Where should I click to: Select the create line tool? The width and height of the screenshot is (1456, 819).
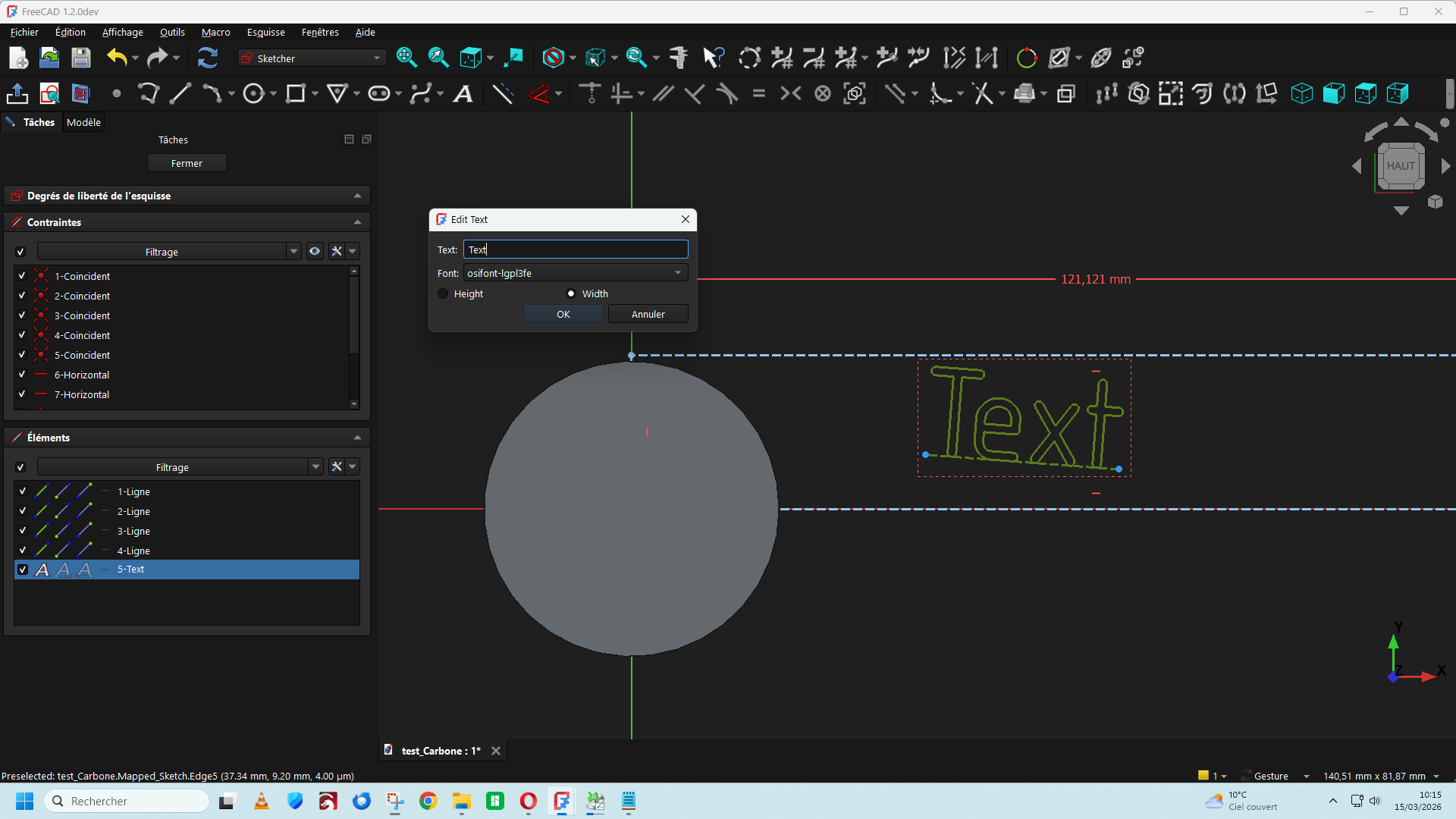pos(180,94)
